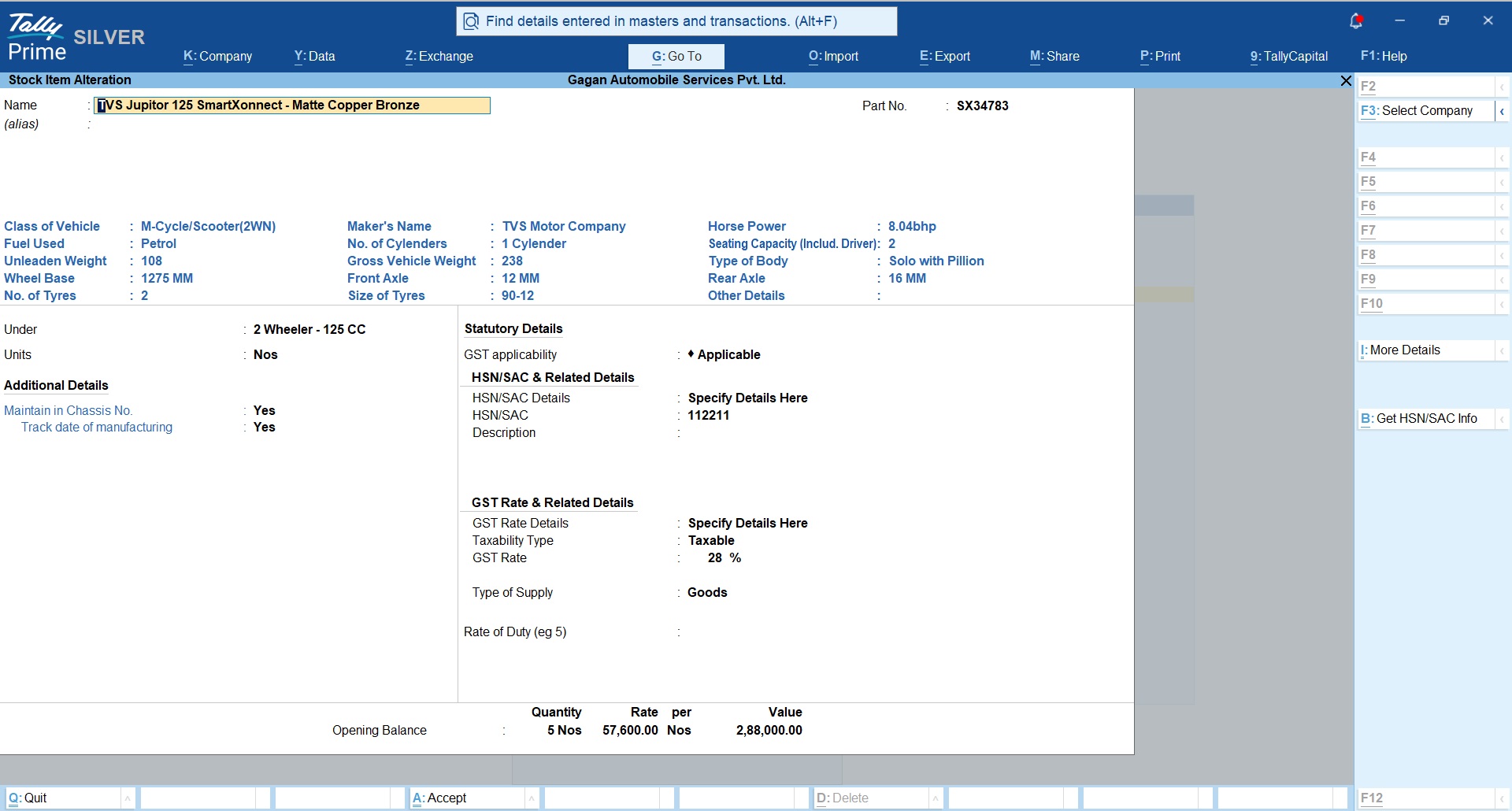Expand the F12 chevron
The height and width of the screenshot is (811, 1512).
(x=1502, y=798)
